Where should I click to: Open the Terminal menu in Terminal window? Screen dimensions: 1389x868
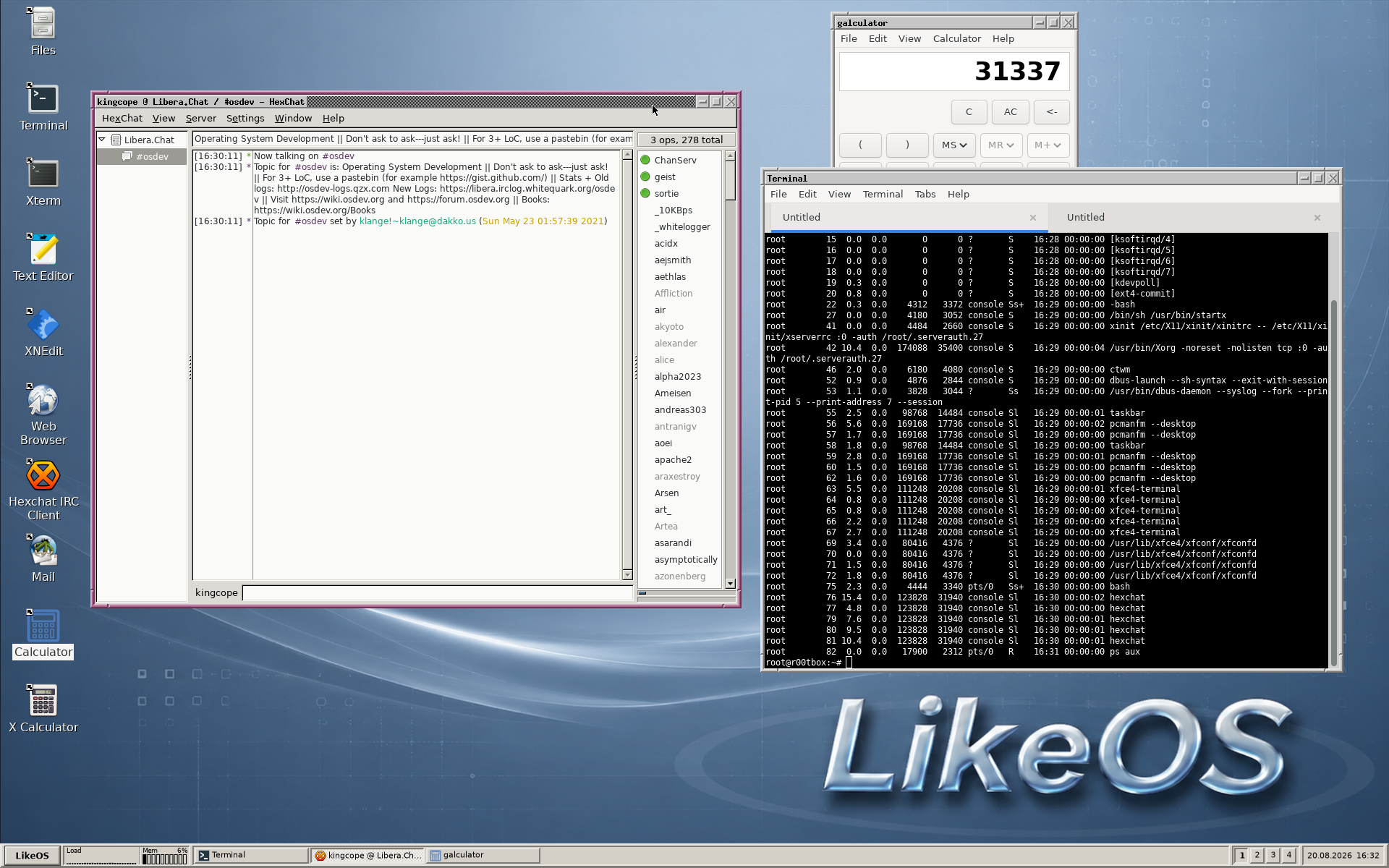point(883,195)
